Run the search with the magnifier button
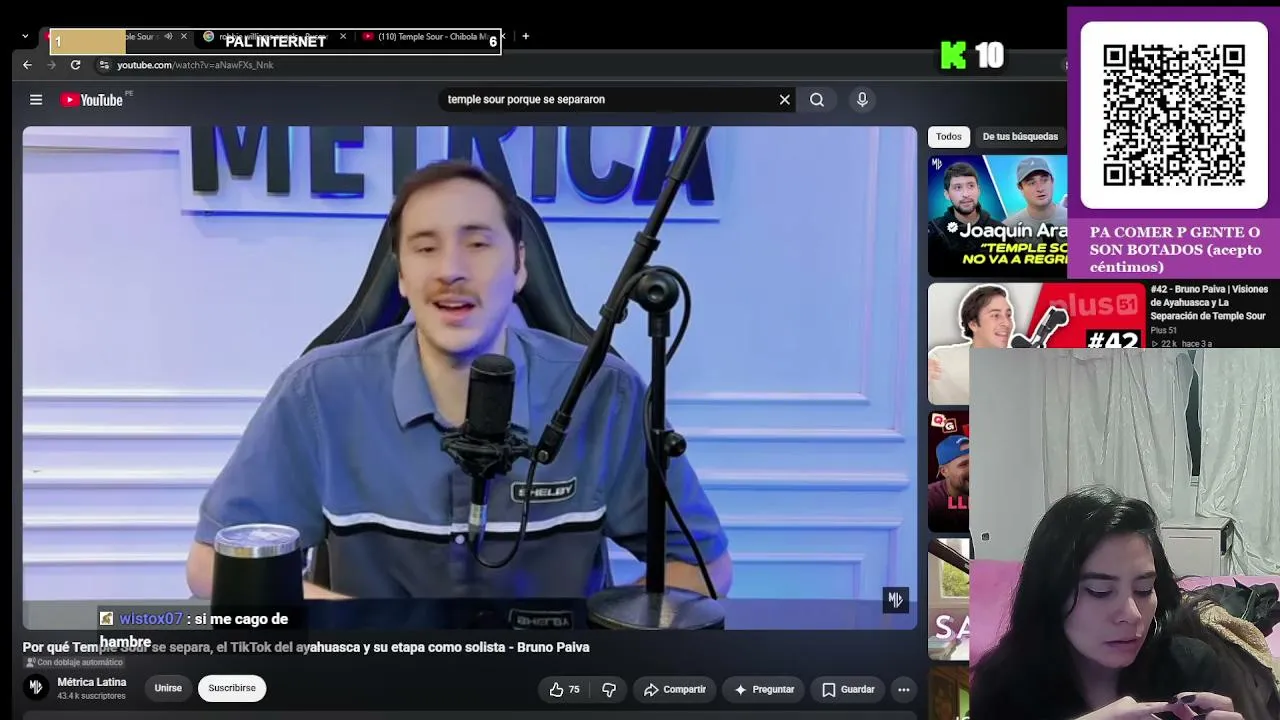The height and width of the screenshot is (720, 1280). (817, 99)
